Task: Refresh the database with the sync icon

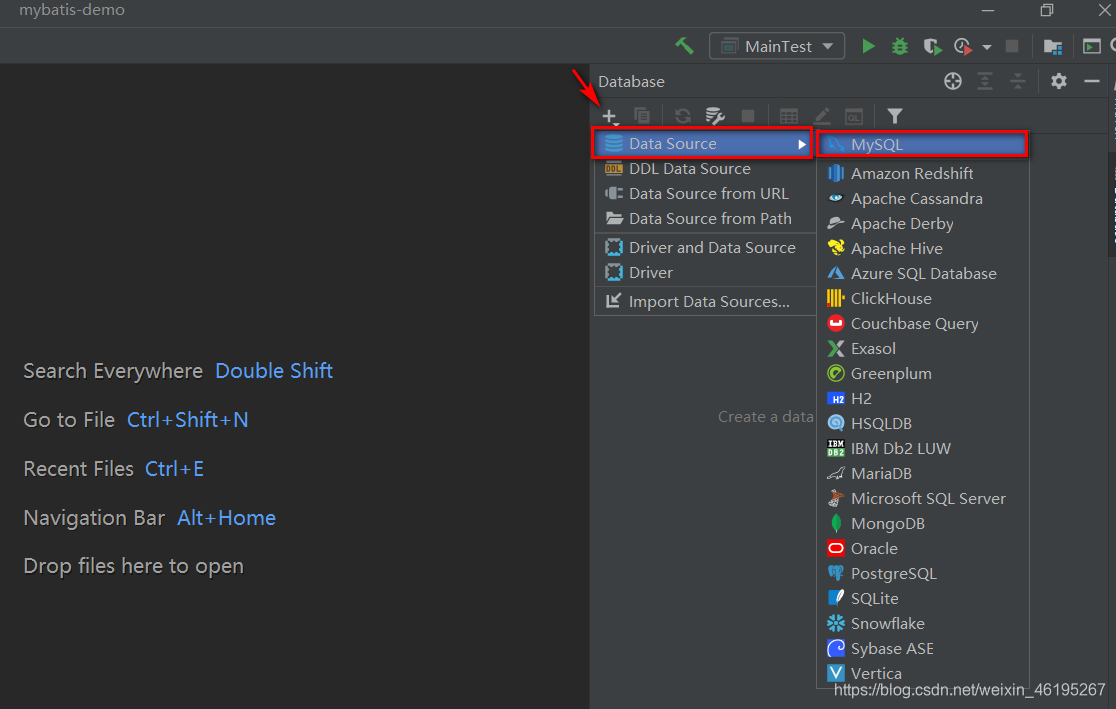Action: (x=681, y=115)
